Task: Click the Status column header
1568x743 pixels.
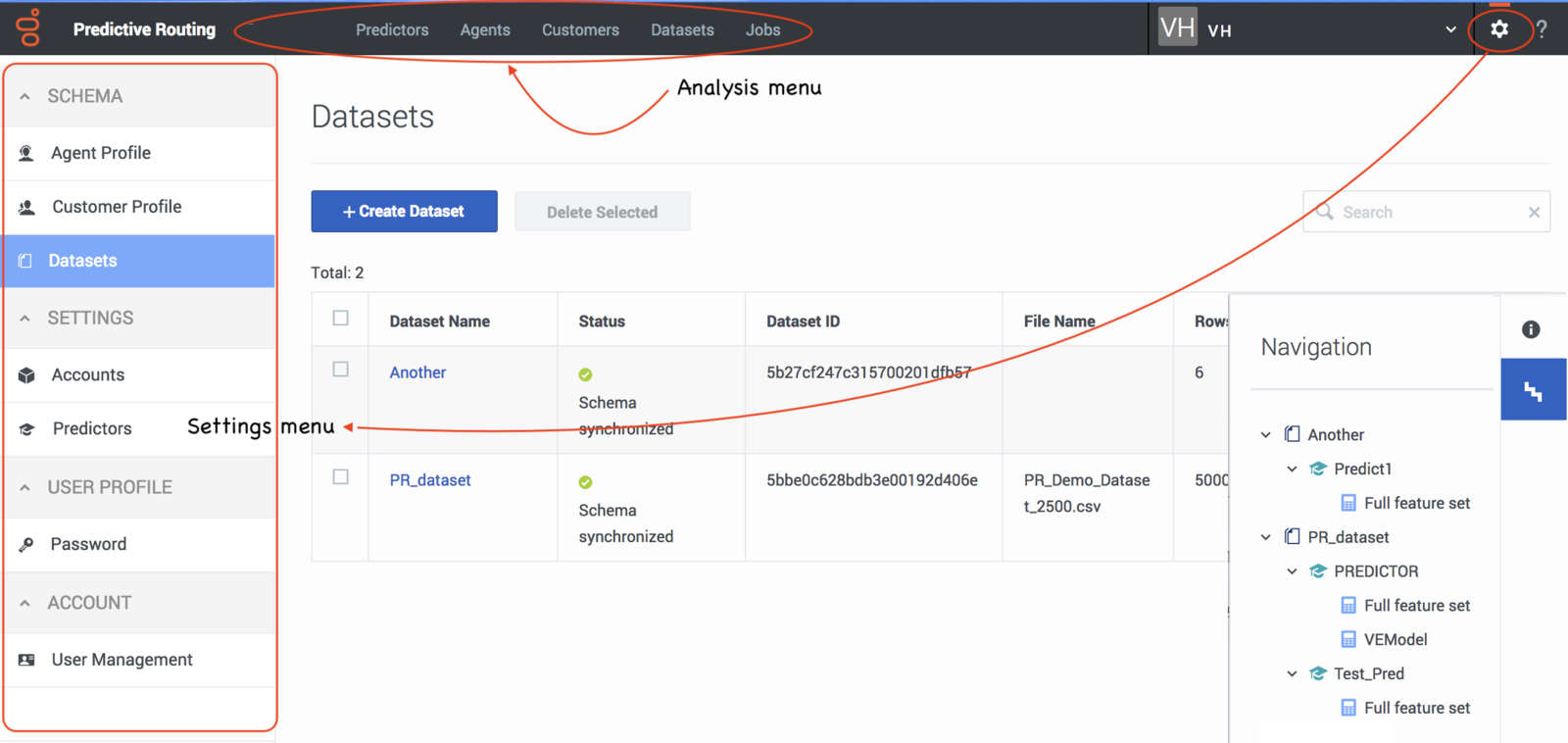Action: pos(602,322)
